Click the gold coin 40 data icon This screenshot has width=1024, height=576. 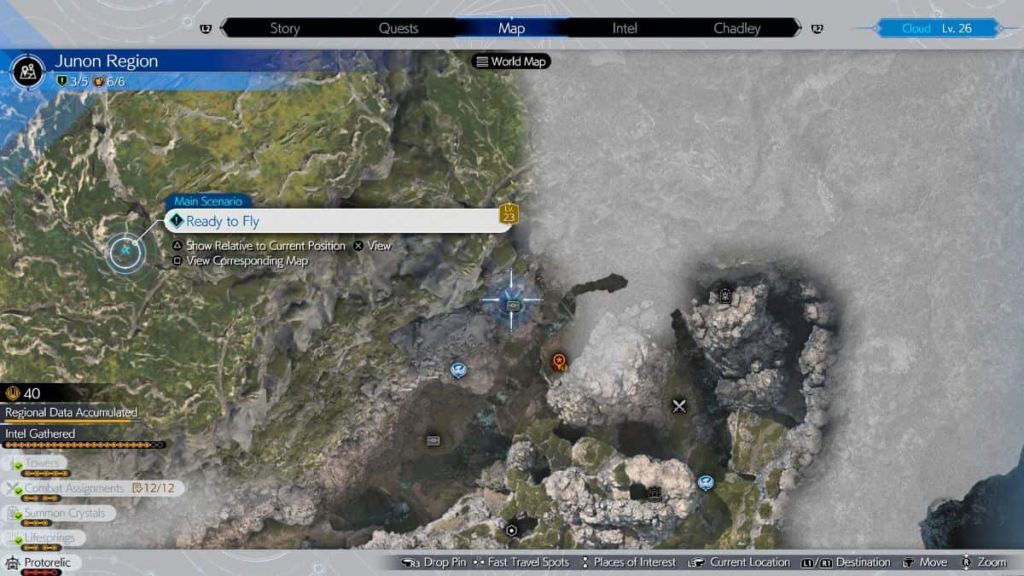pos(12,392)
